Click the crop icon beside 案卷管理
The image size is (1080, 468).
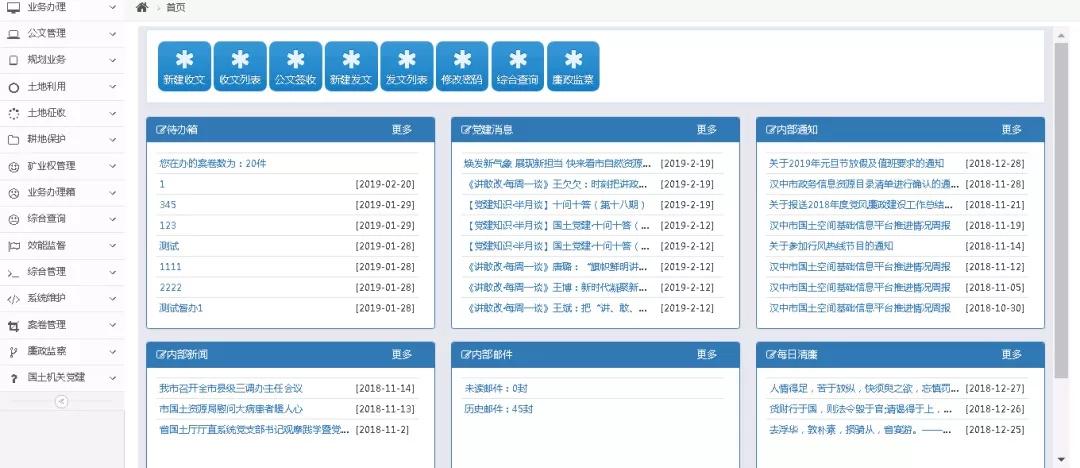[x=13, y=325]
